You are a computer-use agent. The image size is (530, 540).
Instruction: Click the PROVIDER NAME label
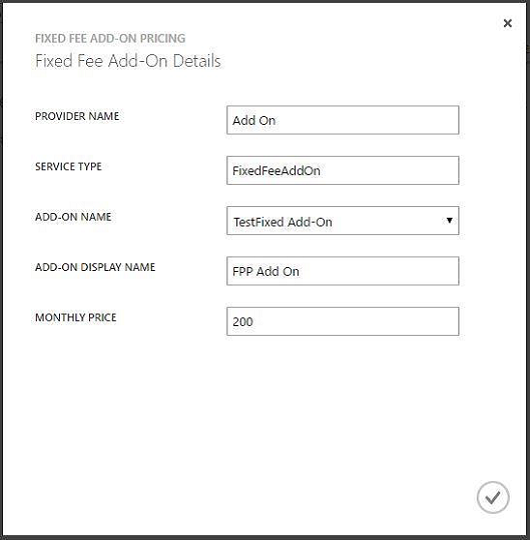click(77, 116)
